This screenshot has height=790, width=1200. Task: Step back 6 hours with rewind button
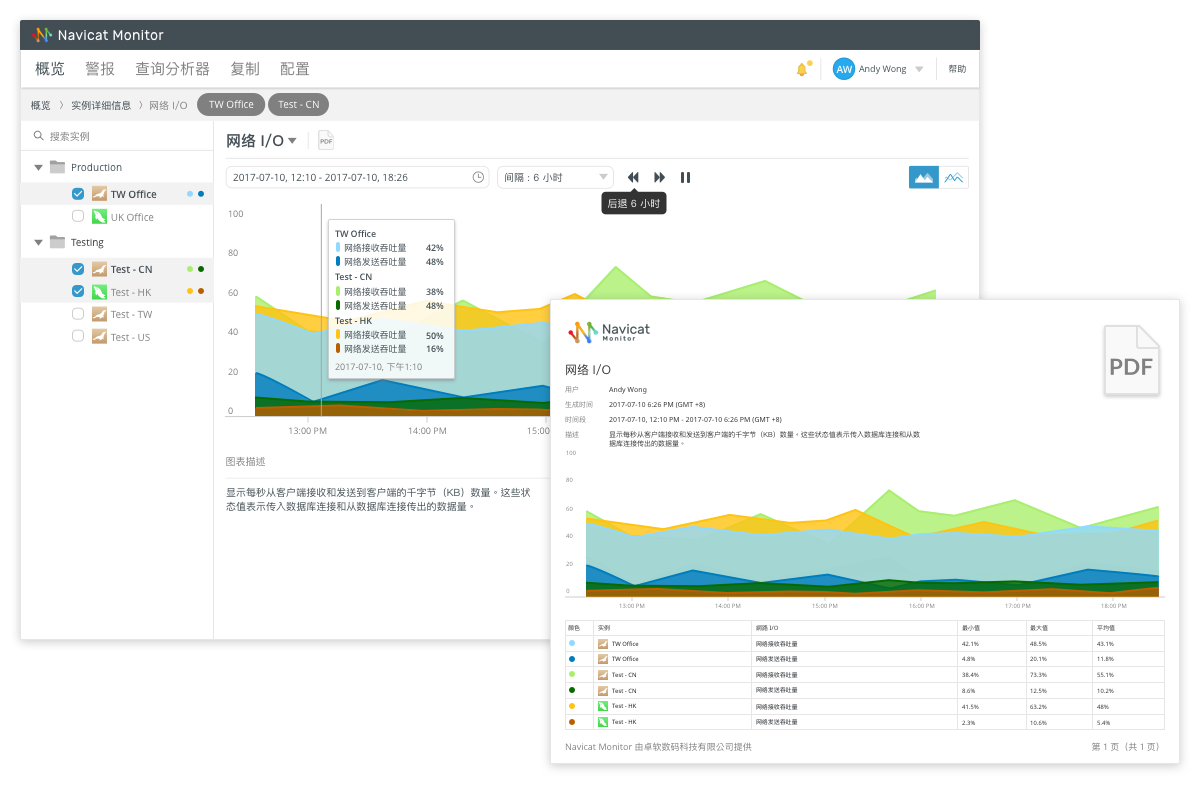pos(633,177)
